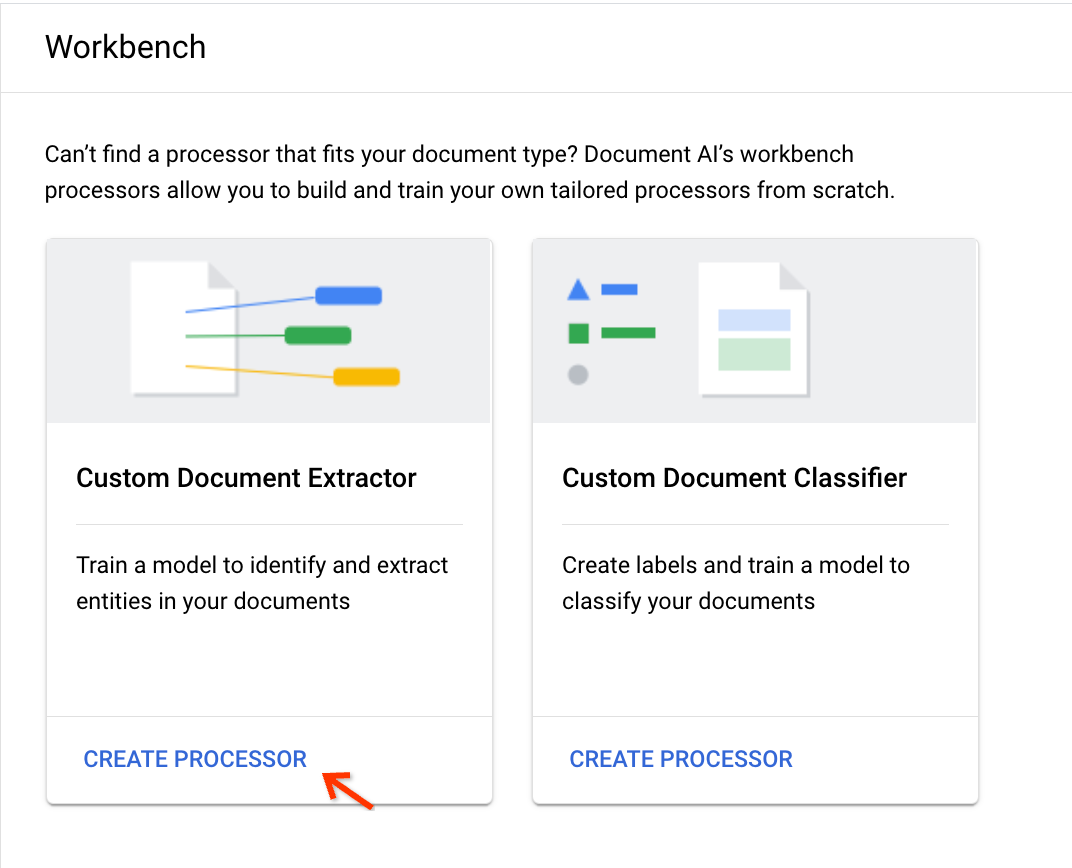Click Create Processor under Custom Document Classifier
This screenshot has height=868, width=1072.
pyautogui.click(x=681, y=759)
